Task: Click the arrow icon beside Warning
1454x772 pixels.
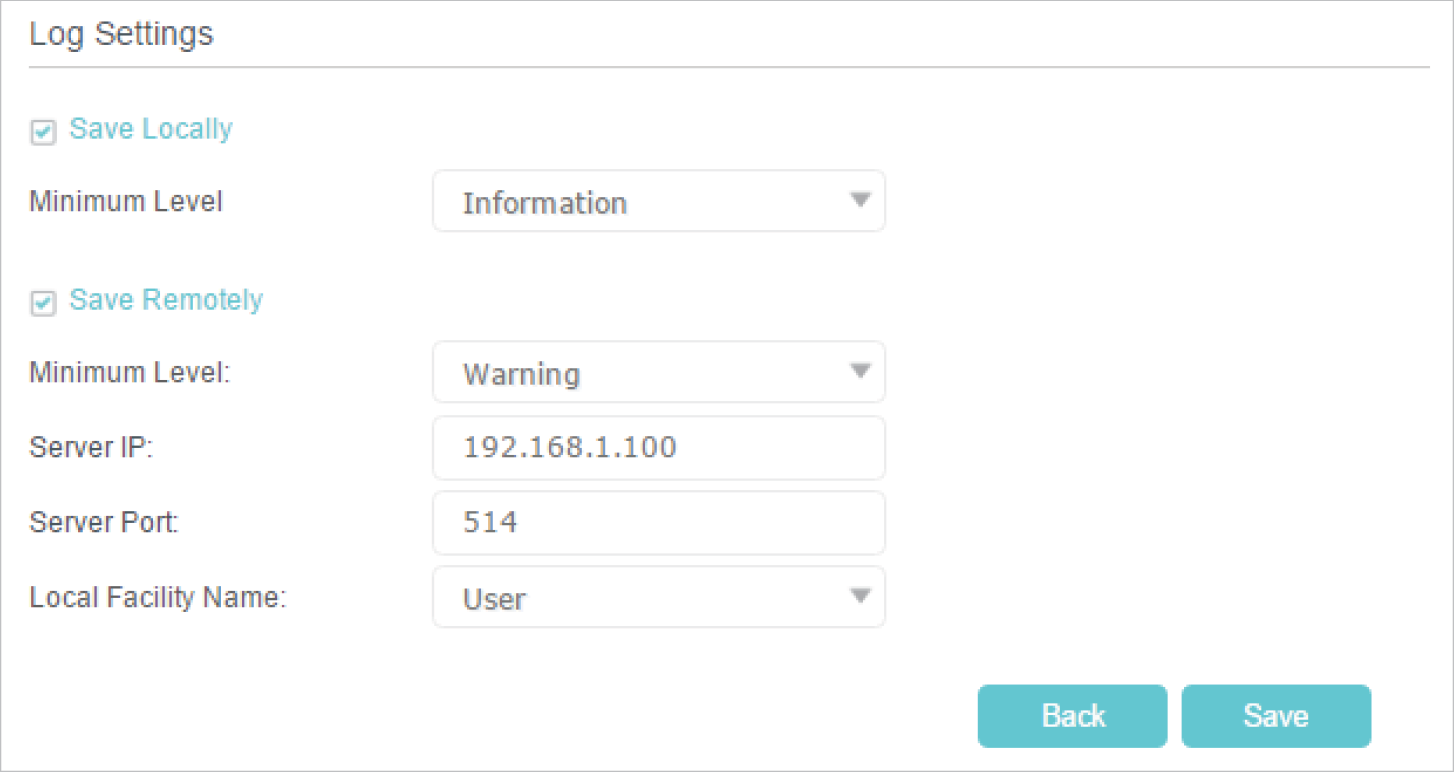Action: pyautogui.click(x=858, y=371)
